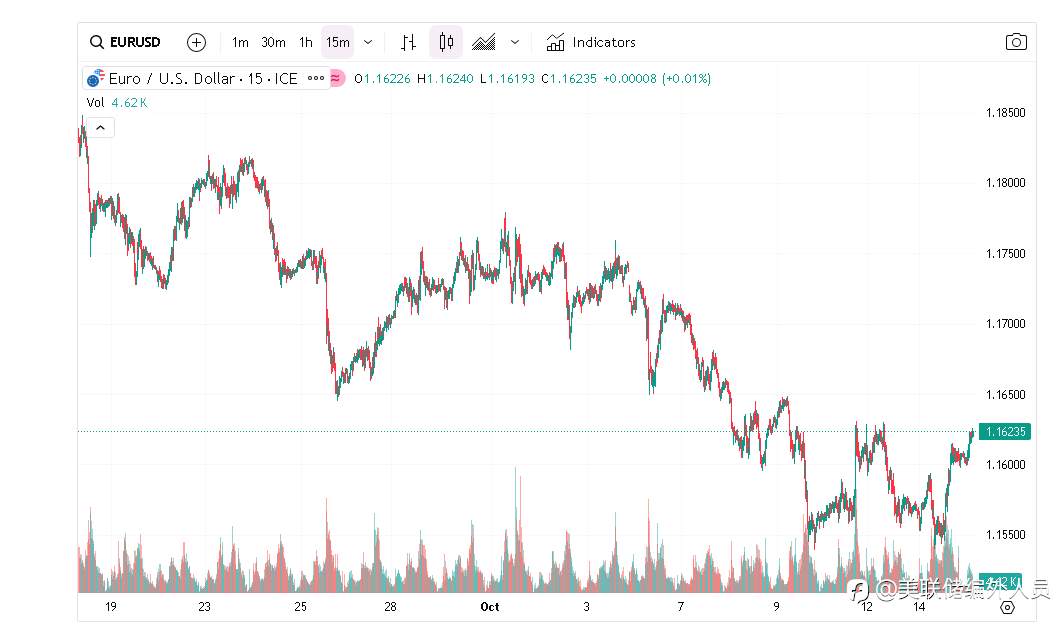This screenshot has width=1063, height=630.
Task: Open chart settings hexagon icon
Action: (1007, 607)
